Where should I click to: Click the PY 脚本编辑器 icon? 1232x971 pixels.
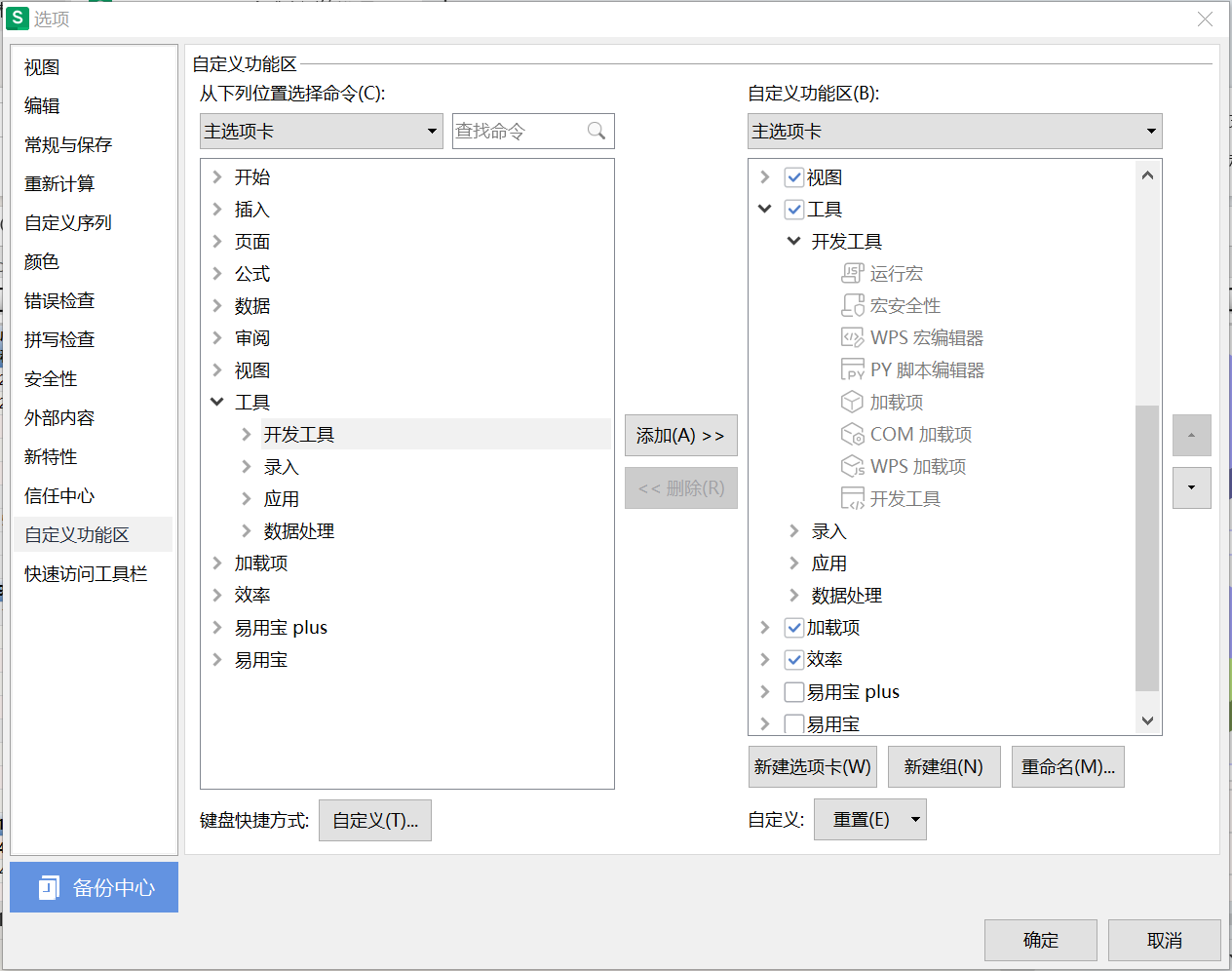851,369
